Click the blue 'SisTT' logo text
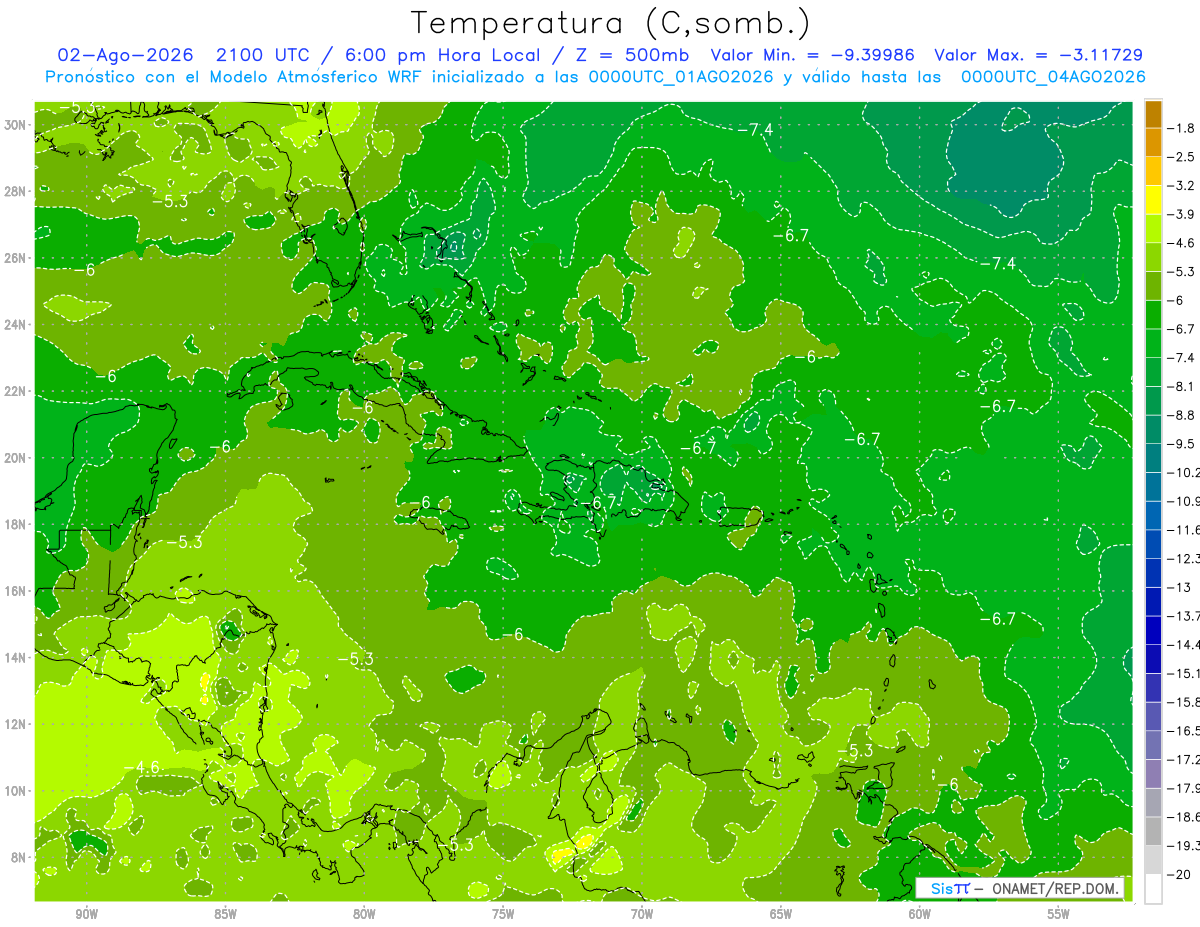 tap(950, 888)
